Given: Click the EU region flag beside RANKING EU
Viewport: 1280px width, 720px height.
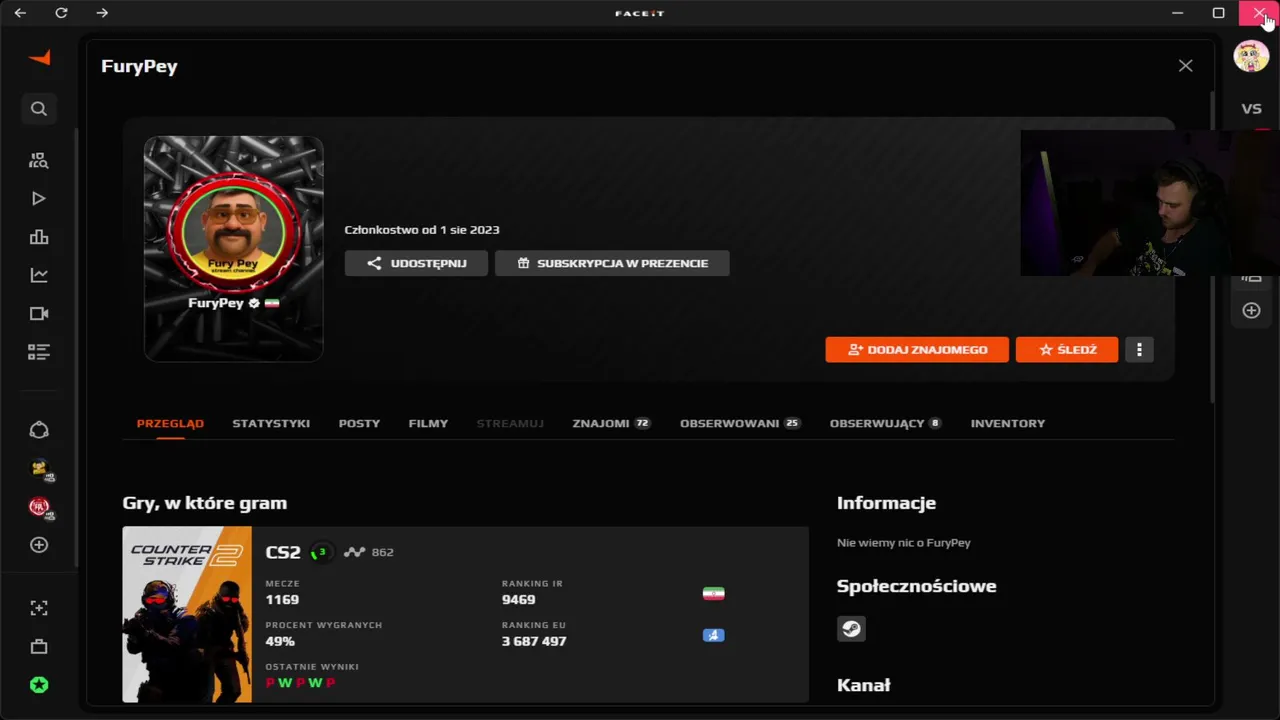Looking at the screenshot, I should [713, 635].
